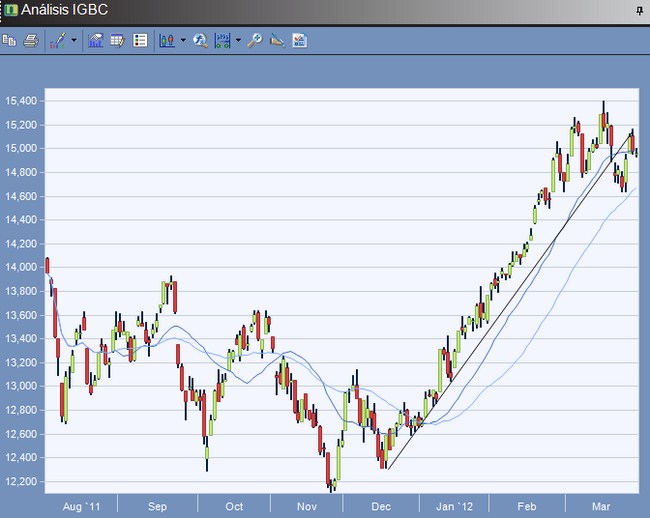Toggle the panel pin icon

(639, 10)
